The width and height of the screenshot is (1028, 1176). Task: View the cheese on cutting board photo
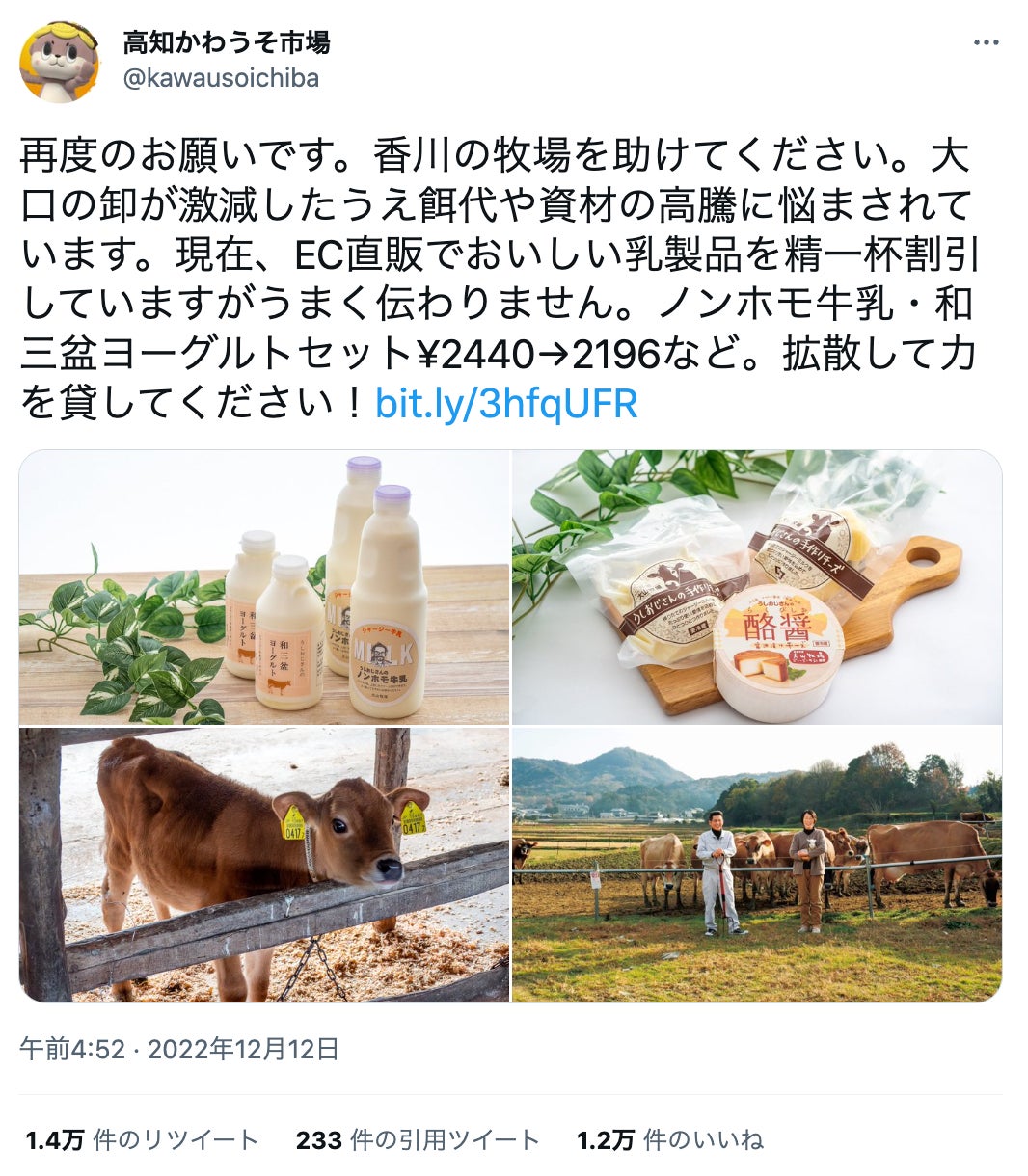(757, 587)
